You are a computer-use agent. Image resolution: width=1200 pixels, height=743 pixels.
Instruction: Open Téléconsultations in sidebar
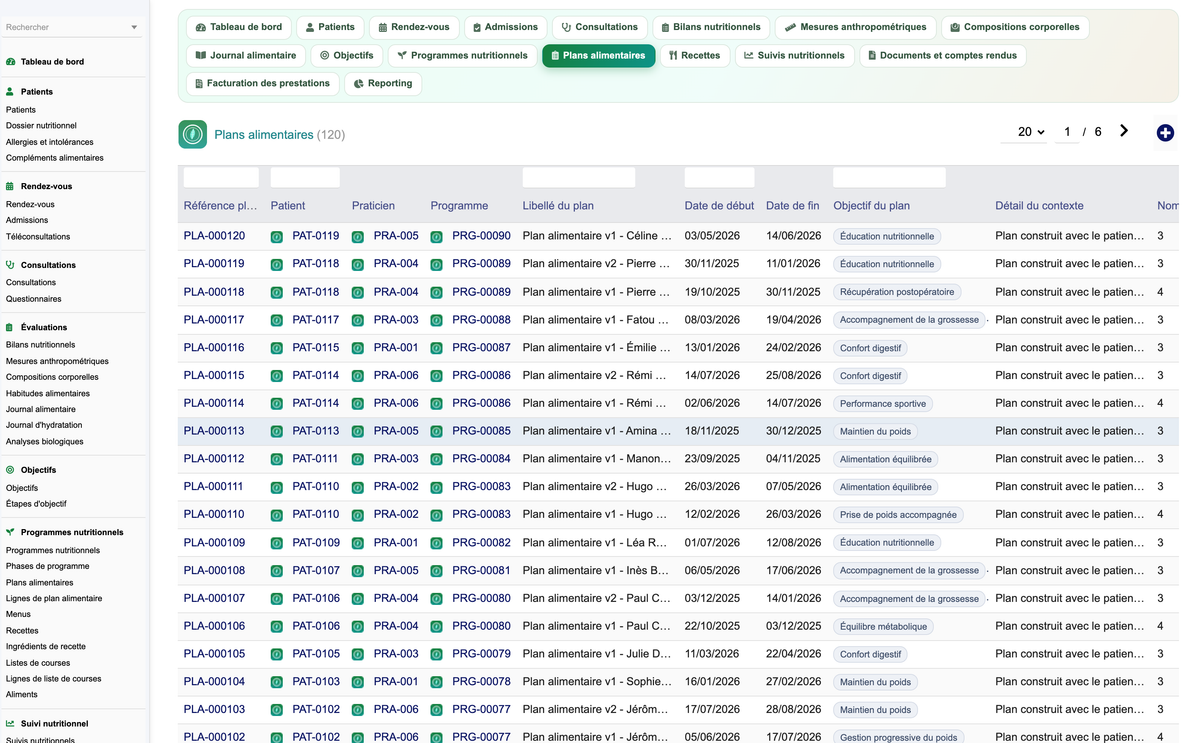[38, 237]
